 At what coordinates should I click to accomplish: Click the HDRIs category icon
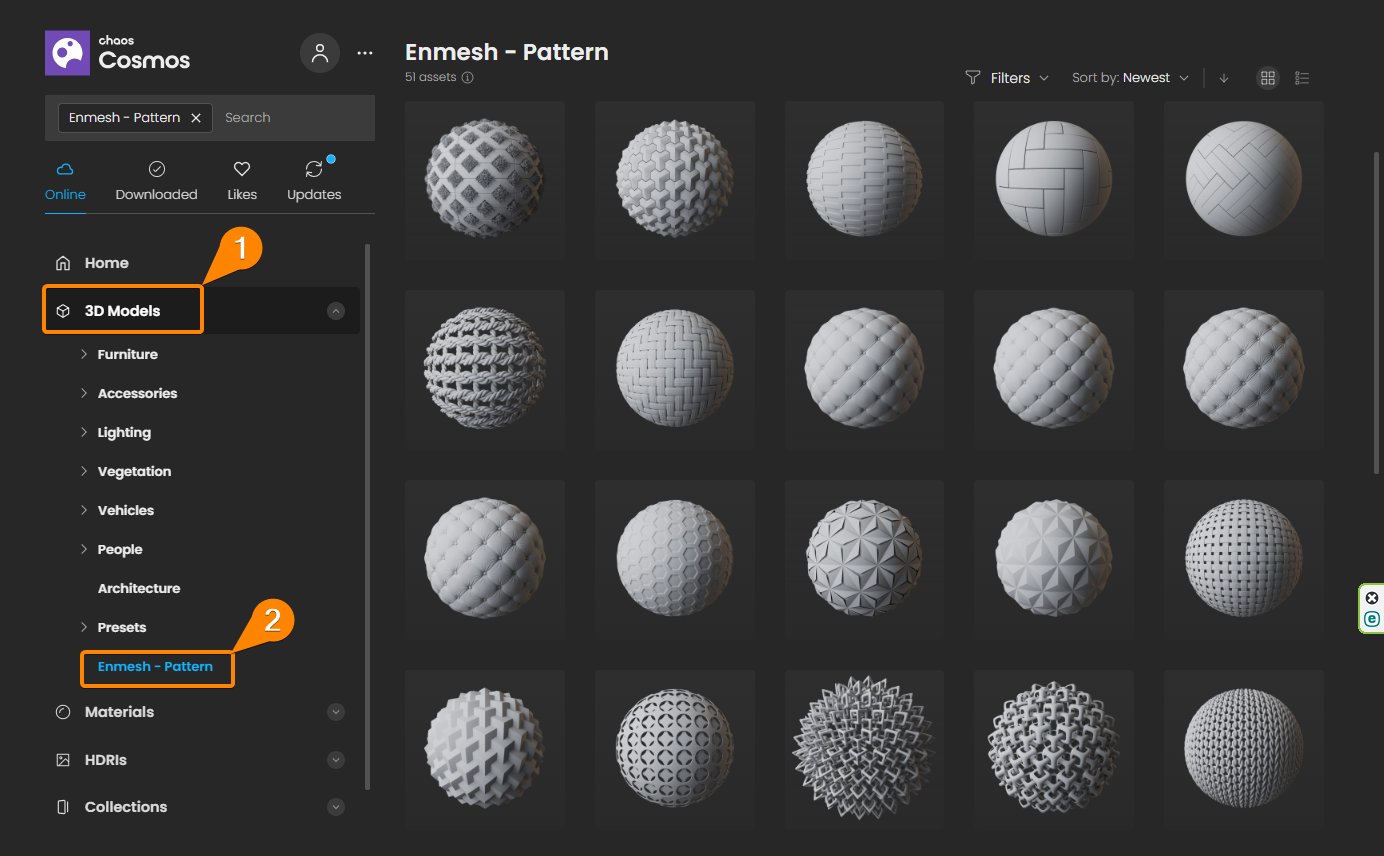(62, 759)
